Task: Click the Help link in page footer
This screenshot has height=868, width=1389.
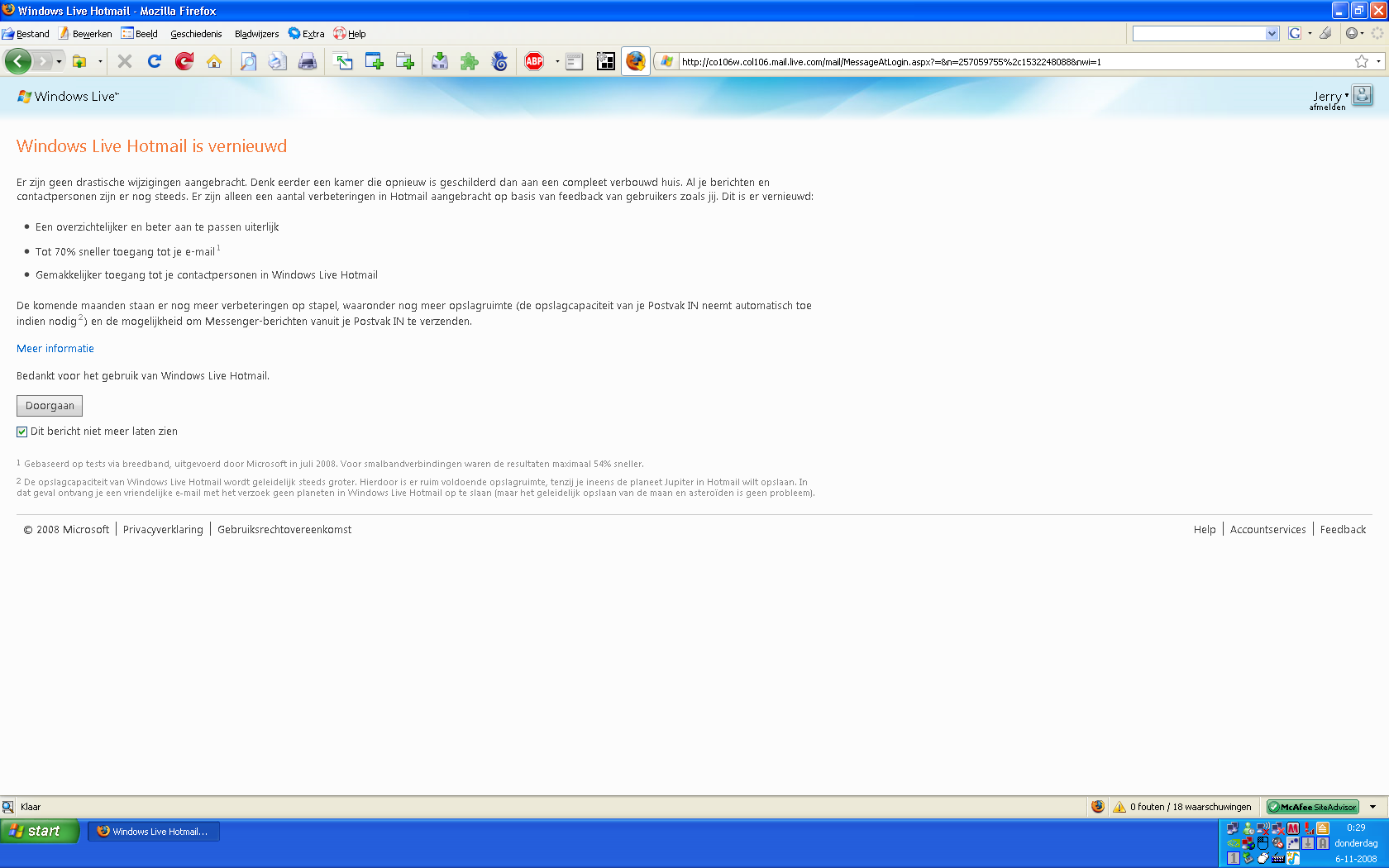Action: 1205,530
